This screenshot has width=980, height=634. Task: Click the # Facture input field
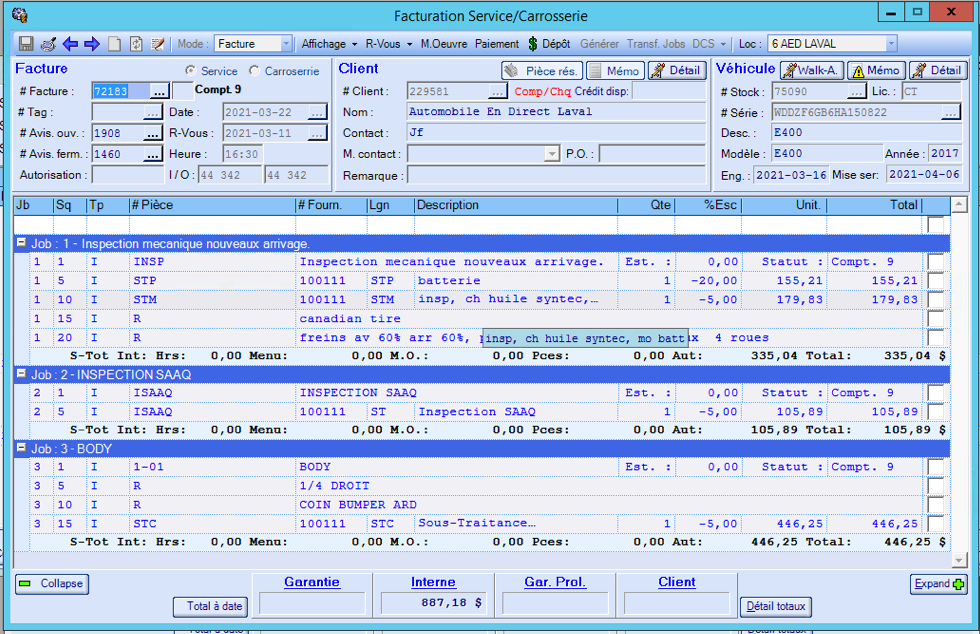click(x=120, y=91)
